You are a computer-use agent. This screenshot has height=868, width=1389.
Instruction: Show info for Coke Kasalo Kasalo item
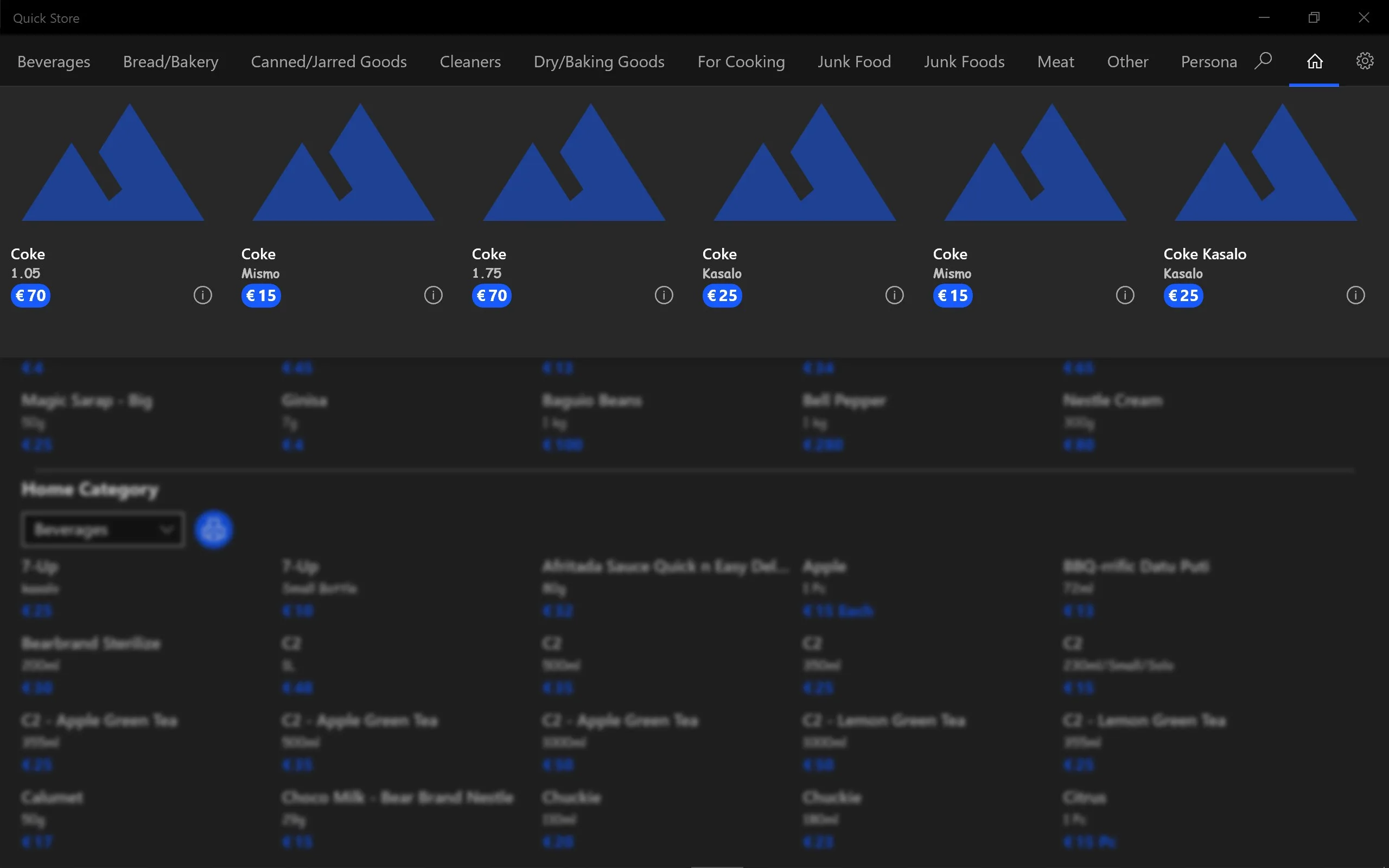pyautogui.click(x=1356, y=296)
